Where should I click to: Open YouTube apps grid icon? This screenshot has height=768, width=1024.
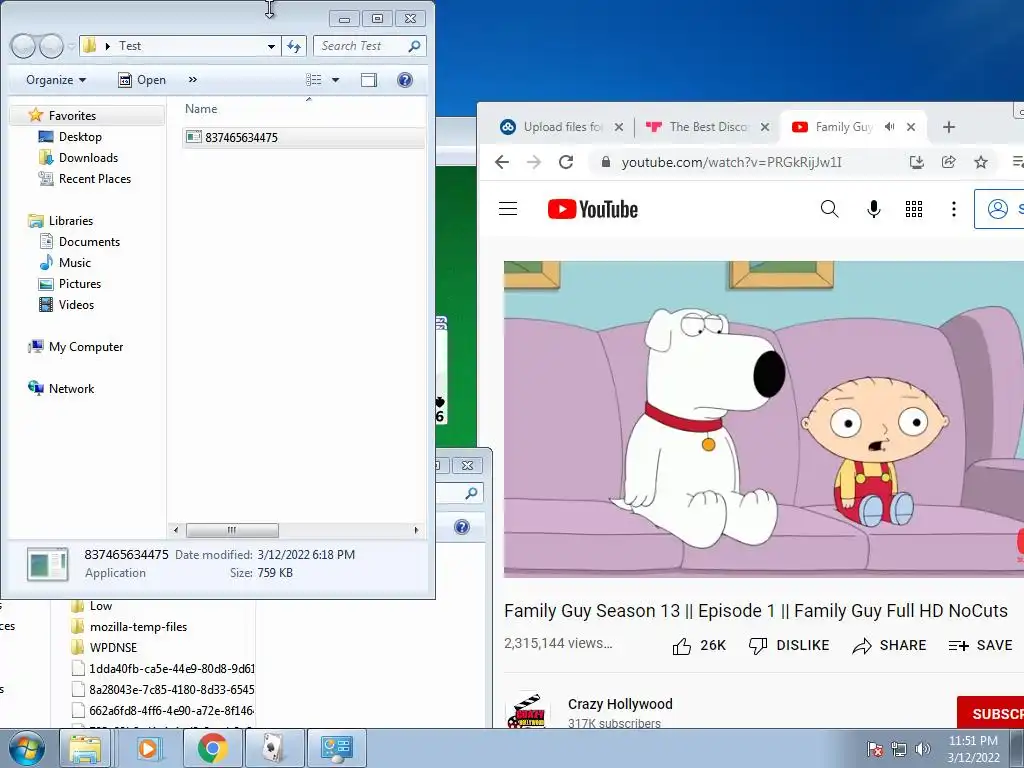coord(914,209)
